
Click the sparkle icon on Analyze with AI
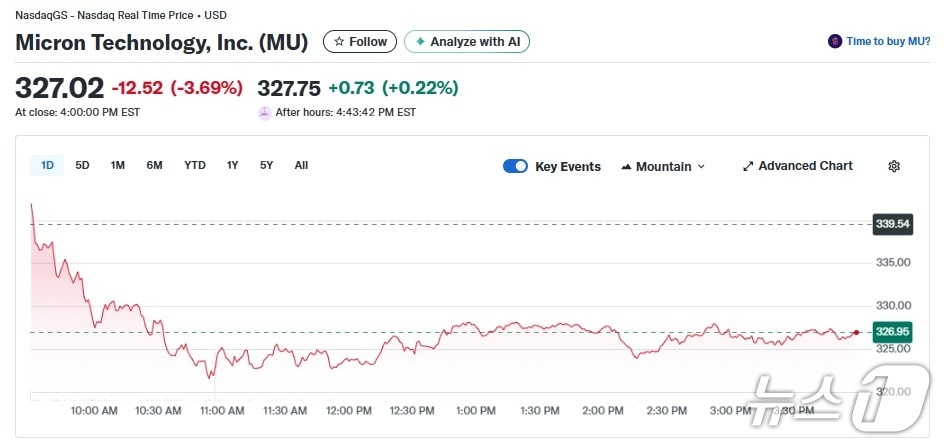point(420,42)
